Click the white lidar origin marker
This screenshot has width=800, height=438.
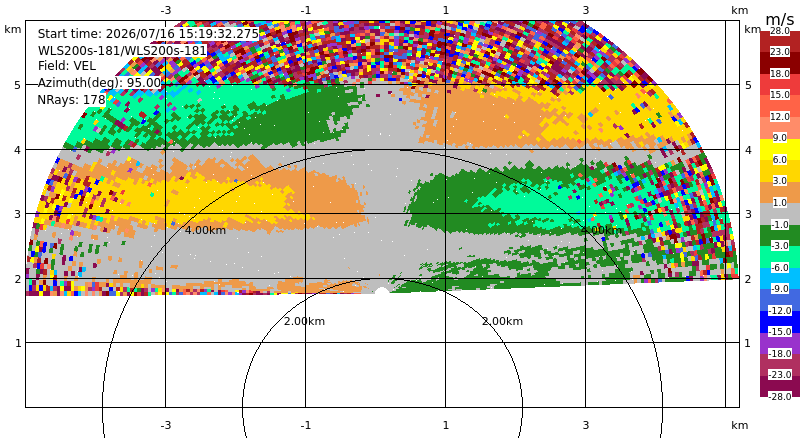[x=382, y=290]
